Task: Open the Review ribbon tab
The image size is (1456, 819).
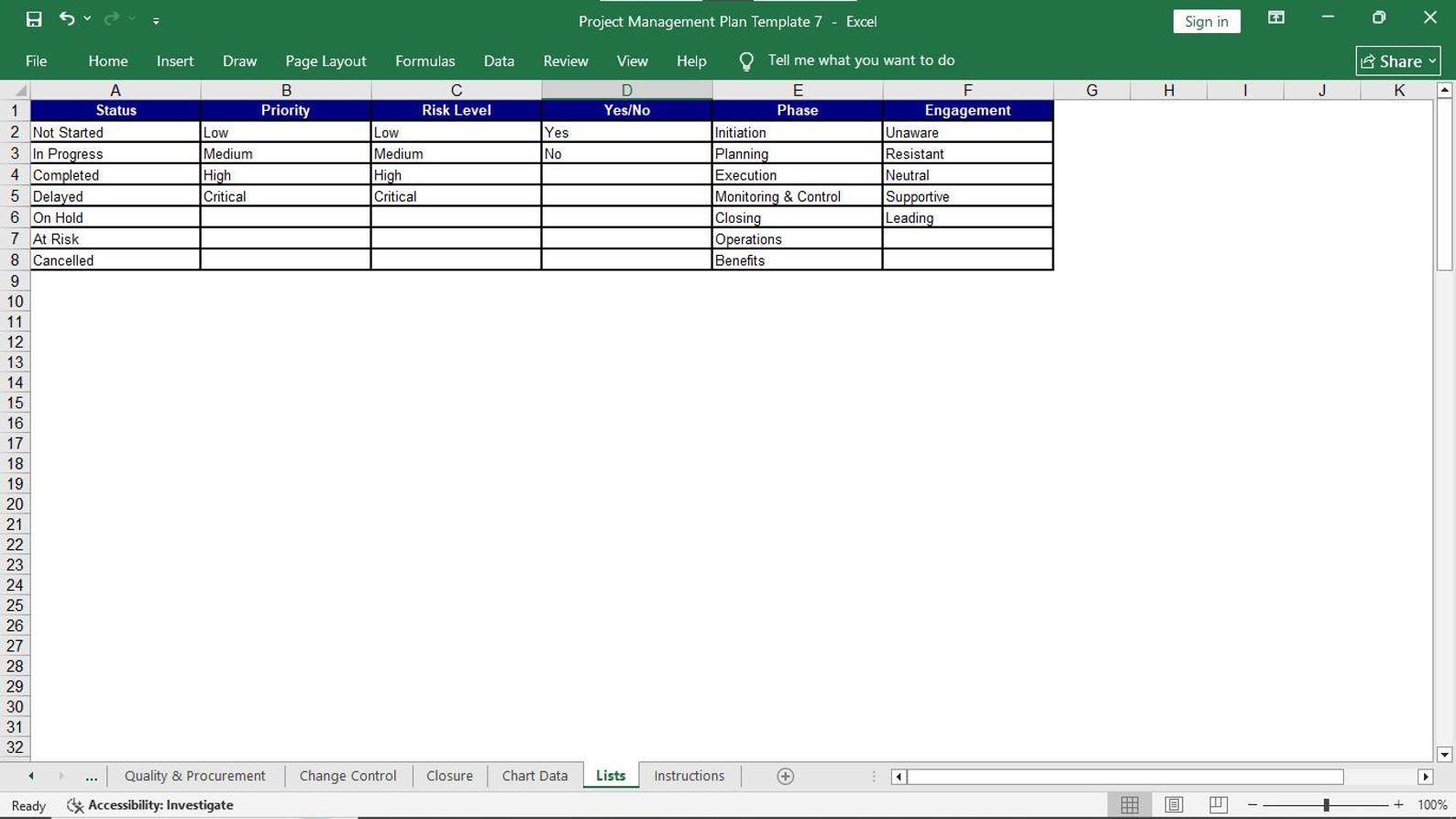Action: [566, 61]
